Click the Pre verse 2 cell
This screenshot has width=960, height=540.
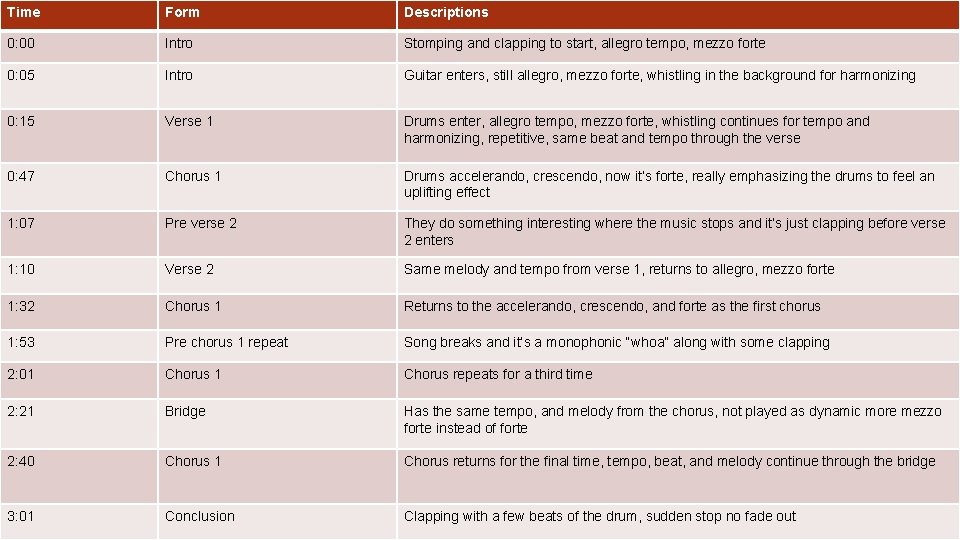[x=201, y=223]
